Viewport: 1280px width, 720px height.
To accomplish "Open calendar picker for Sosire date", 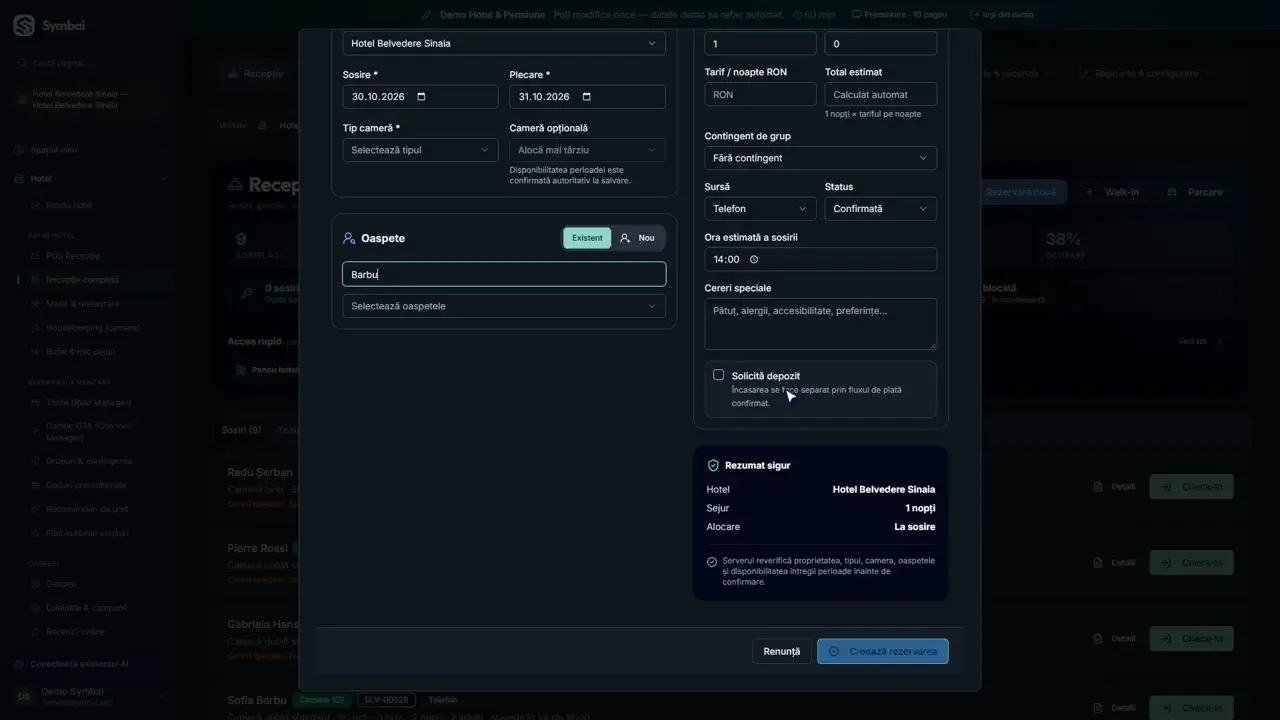I will 421,97.
